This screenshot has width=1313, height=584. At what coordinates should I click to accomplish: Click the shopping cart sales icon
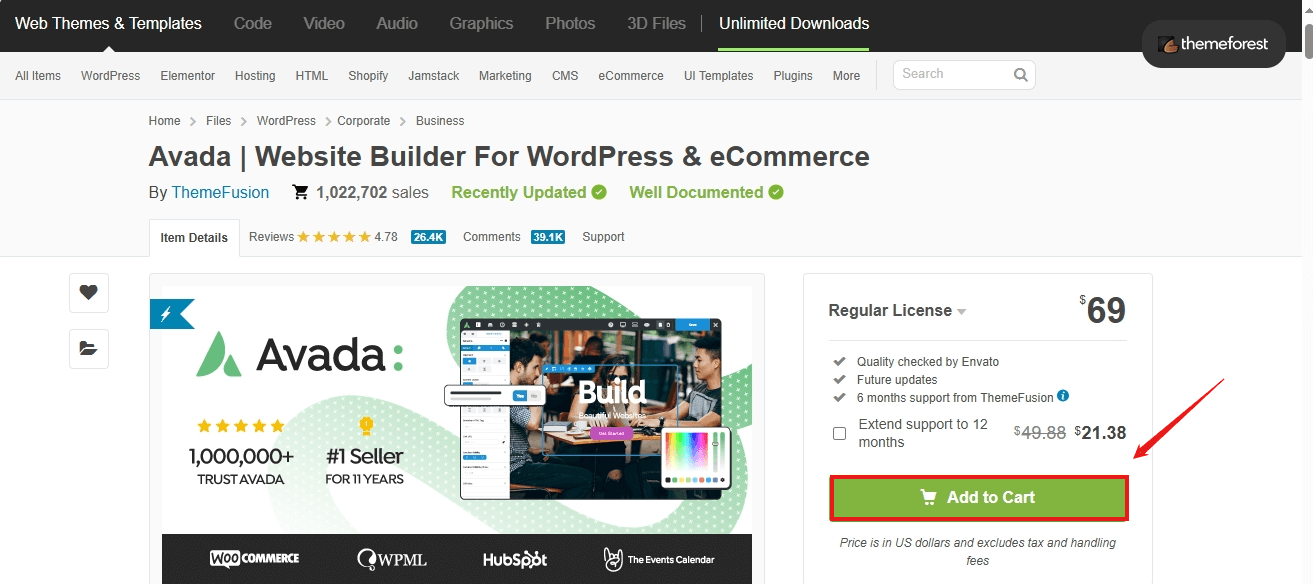tap(300, 192)
